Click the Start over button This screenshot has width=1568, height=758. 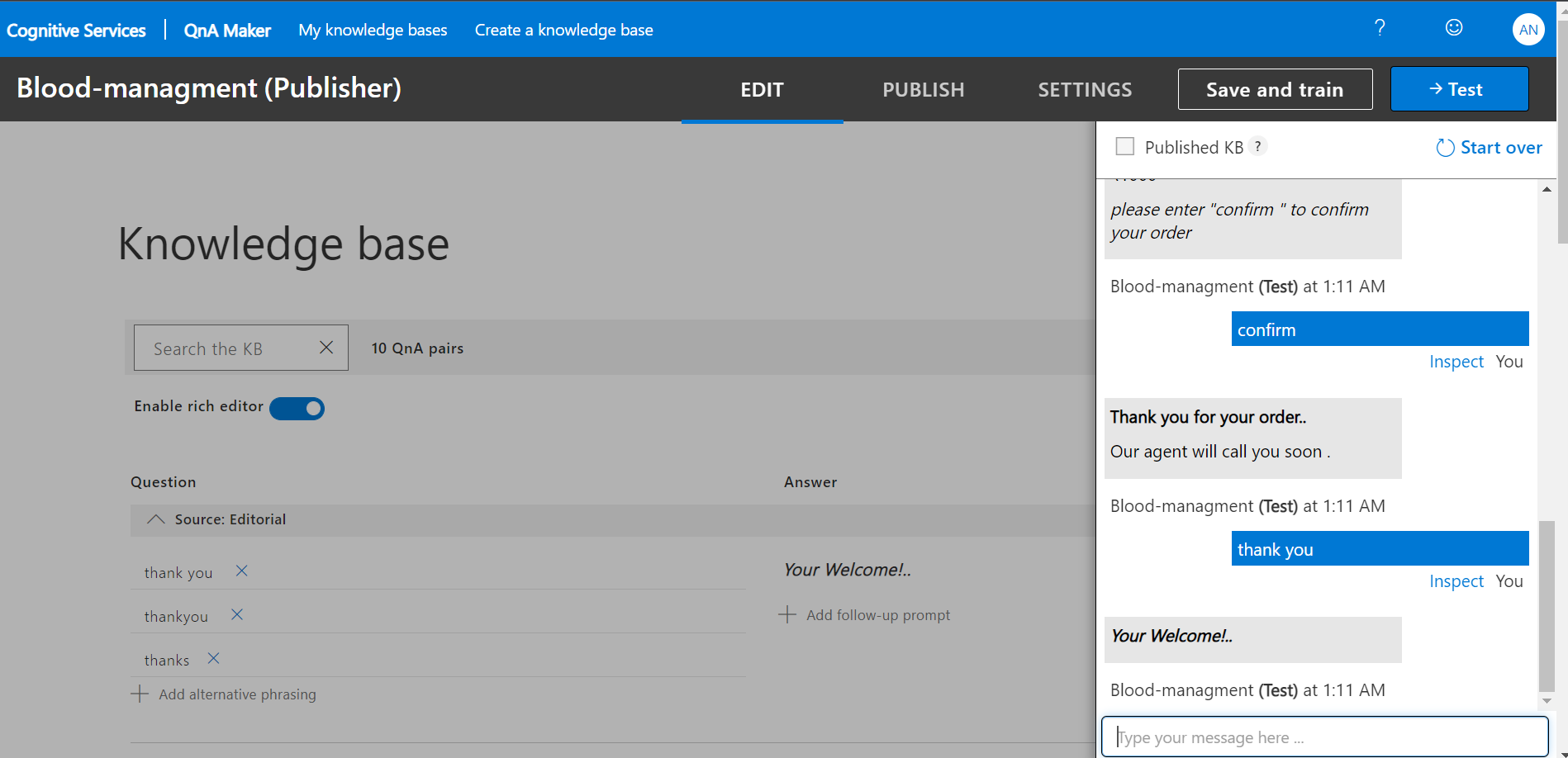pyautogui.click(x=1489, y=148)
